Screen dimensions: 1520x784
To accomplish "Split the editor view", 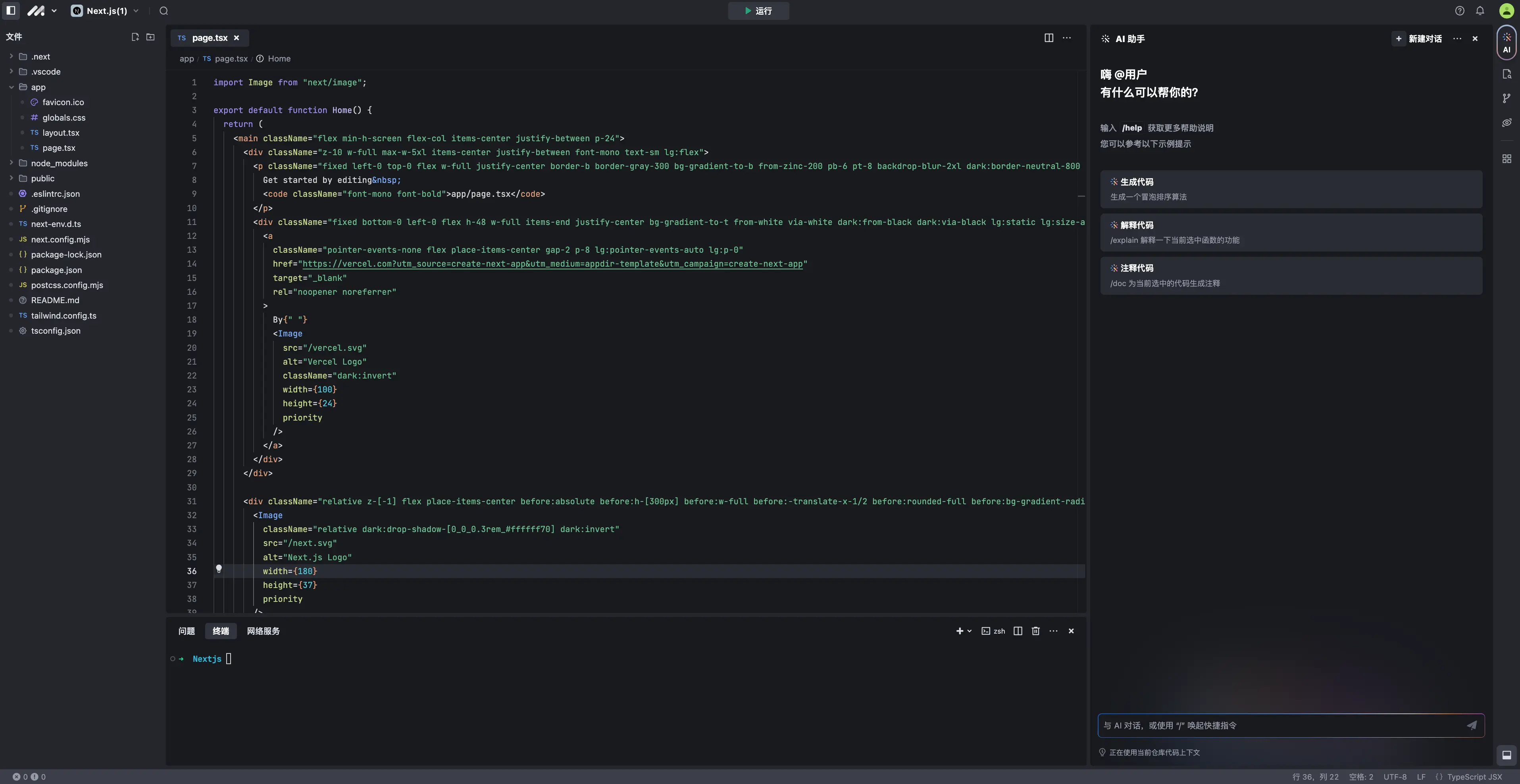I will (1049, 38).
